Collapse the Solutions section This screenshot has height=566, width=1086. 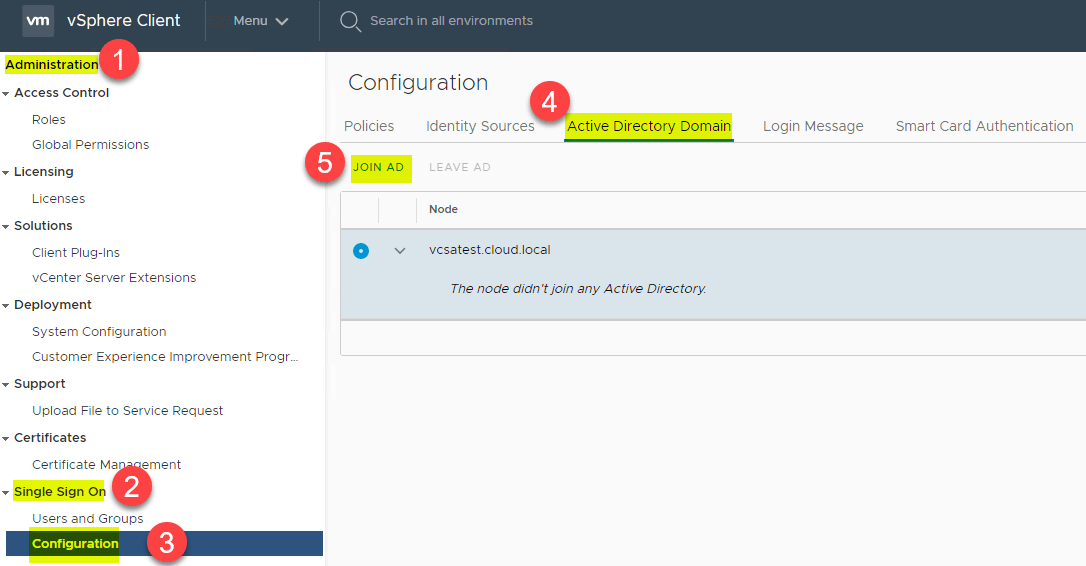(6, 227)
